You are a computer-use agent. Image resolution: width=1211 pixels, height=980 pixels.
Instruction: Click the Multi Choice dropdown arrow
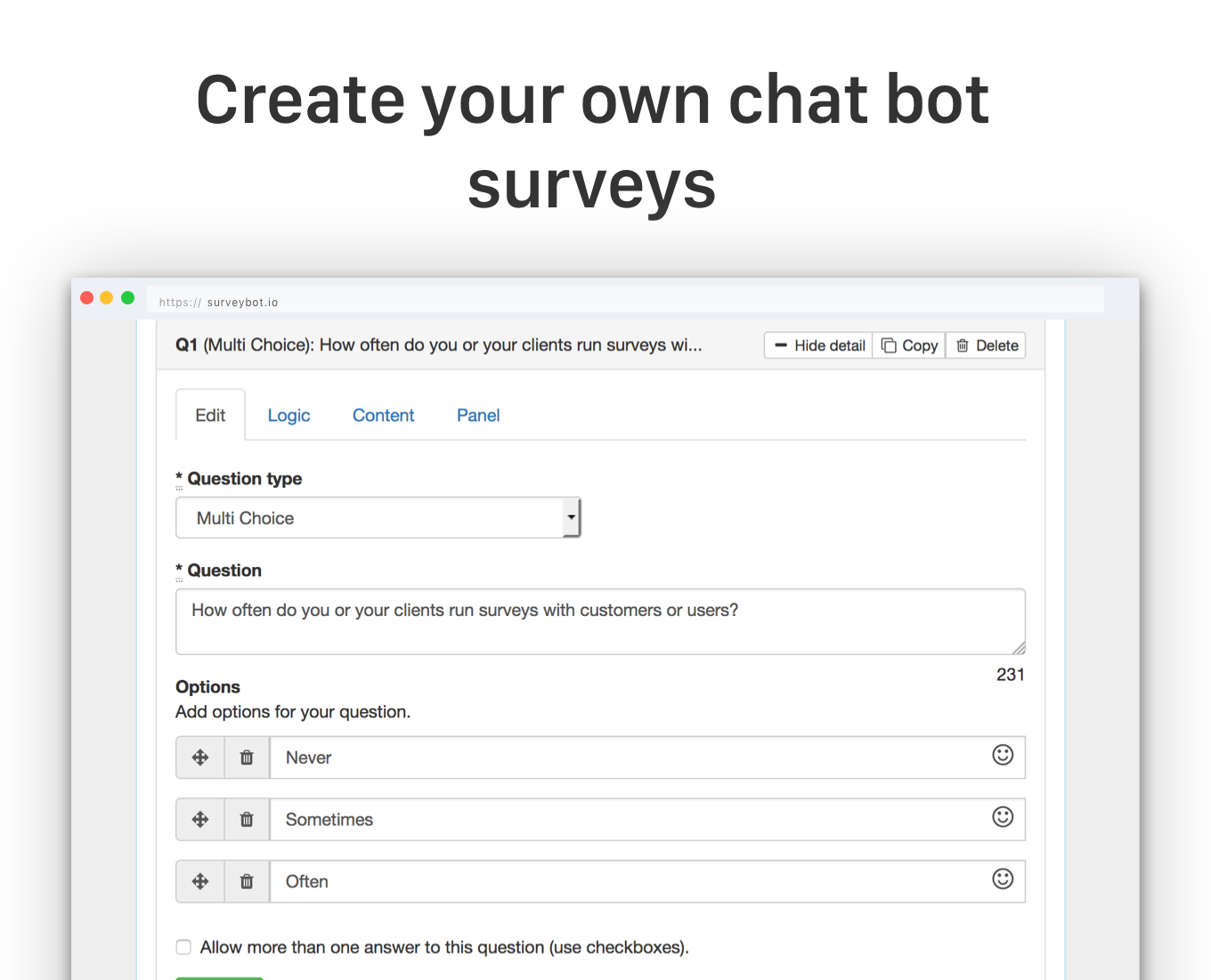571,517
